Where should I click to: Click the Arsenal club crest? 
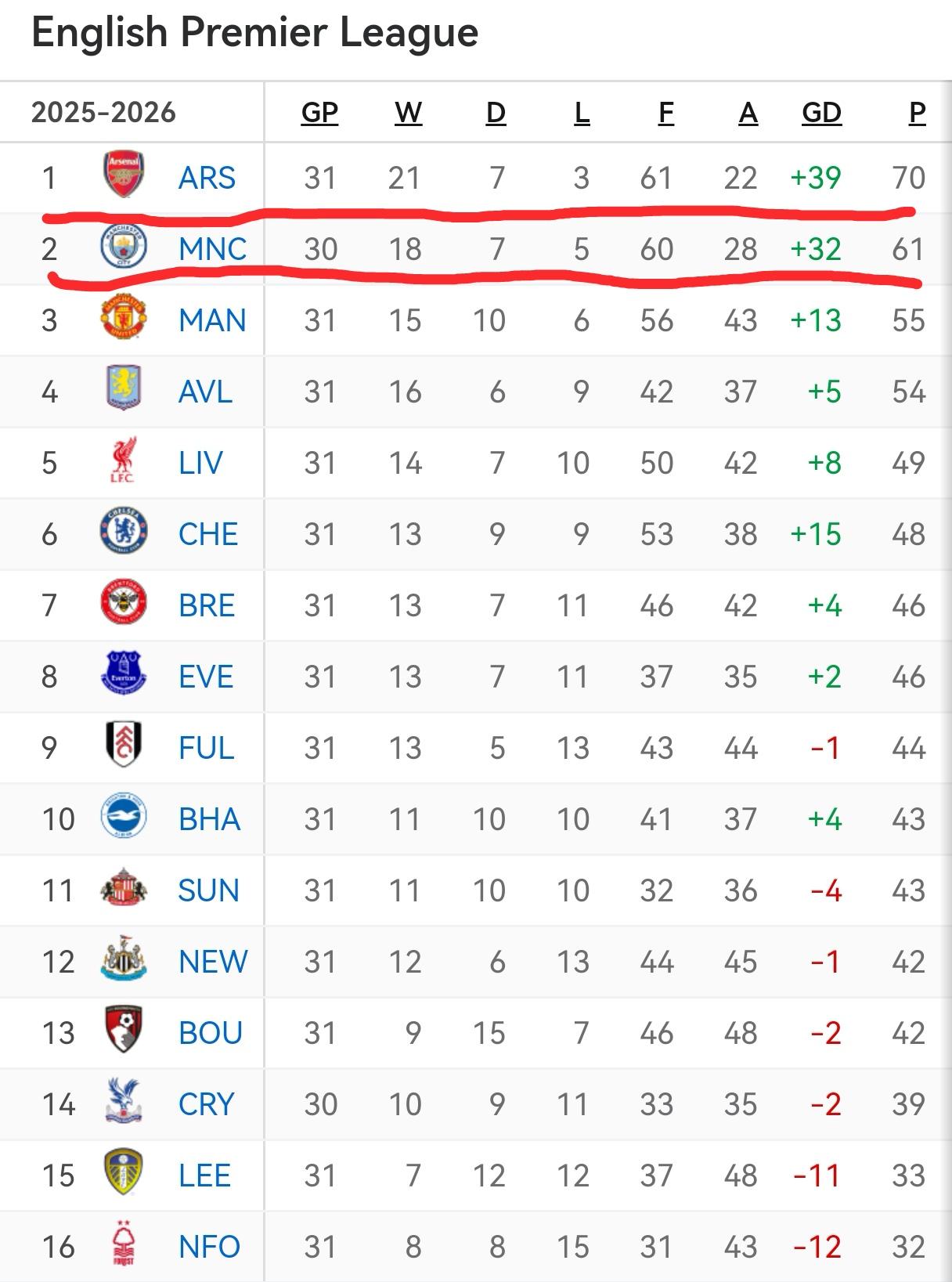point(124,174)
